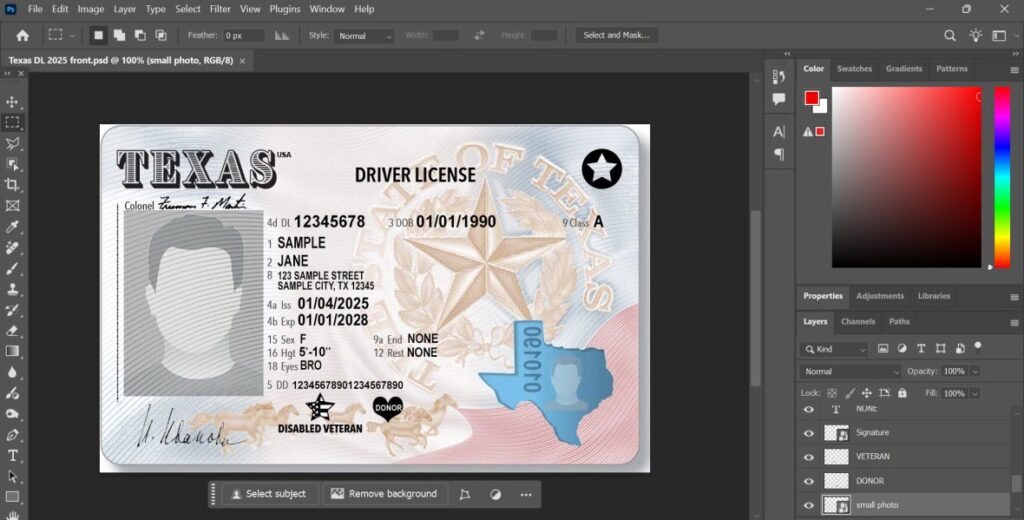Select the Path Selection tool
Screen dimensions: 1024x520
click(12, 476)
